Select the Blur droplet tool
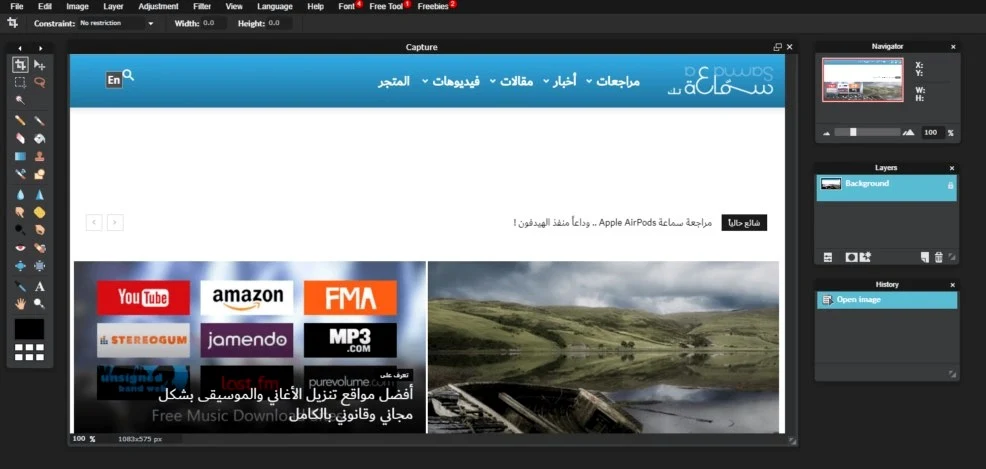This screenshot has height=469, width=986. [x=20, y=195]
